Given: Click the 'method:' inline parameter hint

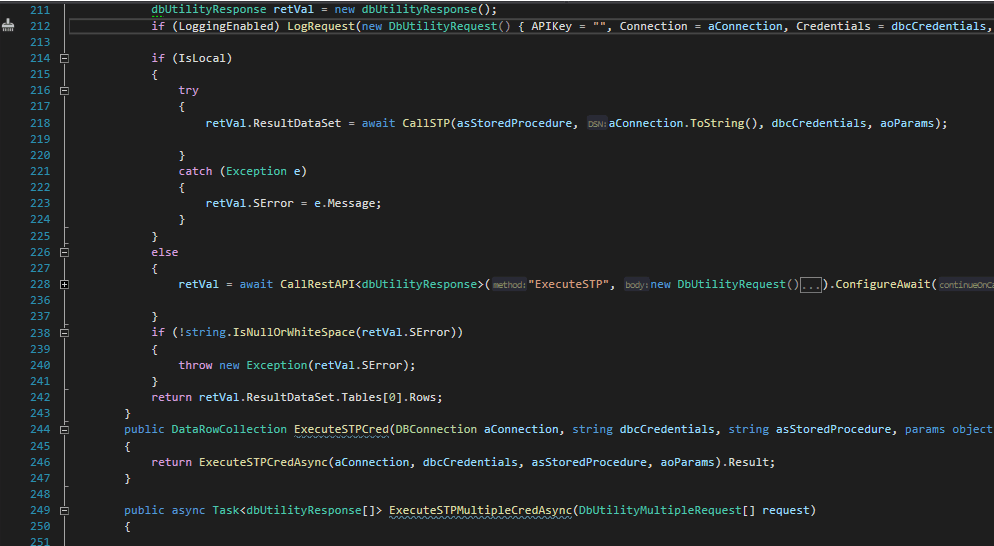Looking at the screenshot, I should [x=508, y=285].
